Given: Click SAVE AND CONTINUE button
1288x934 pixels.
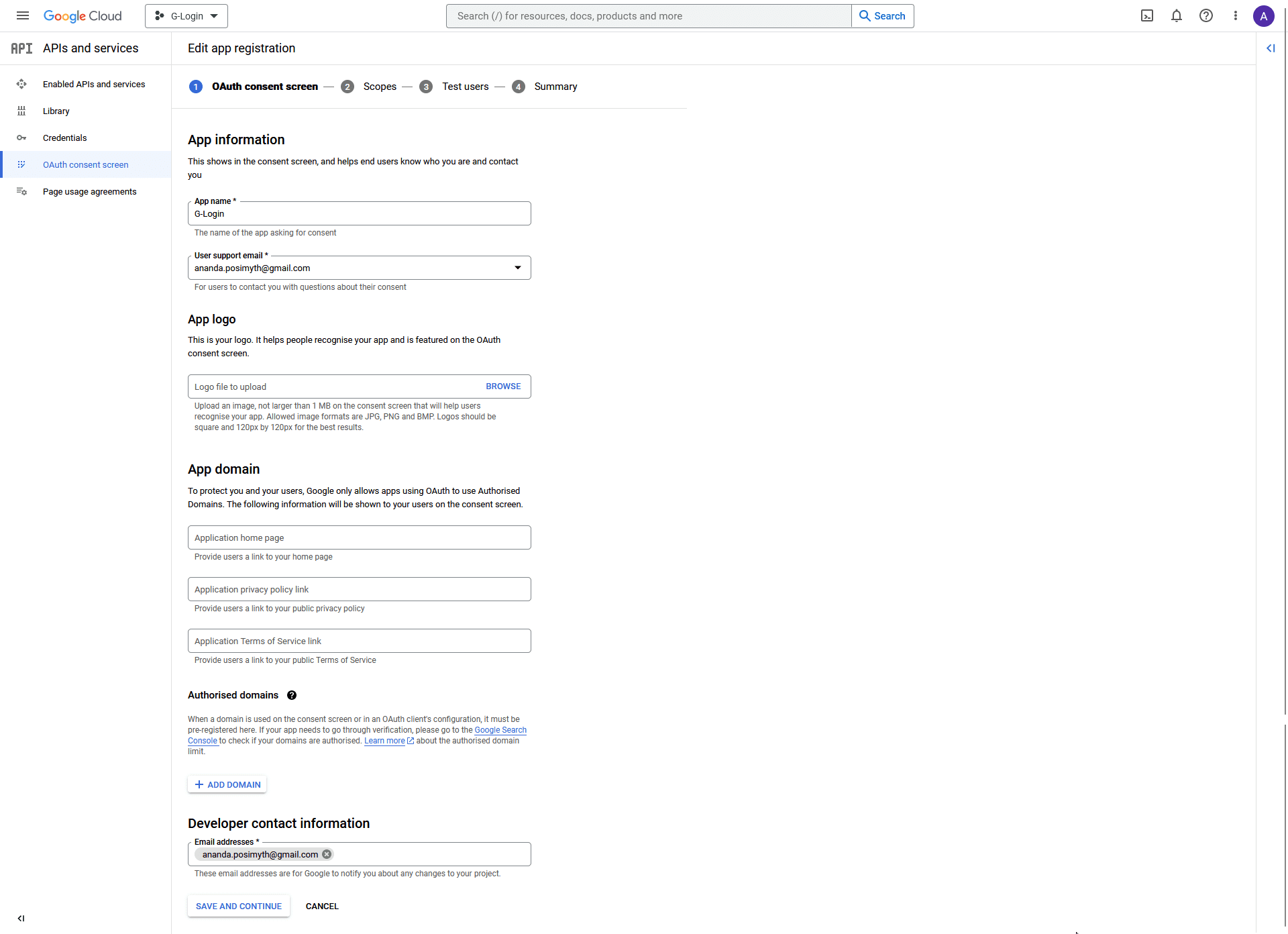Looking at the screenshot, I should (x=239, y=906).
